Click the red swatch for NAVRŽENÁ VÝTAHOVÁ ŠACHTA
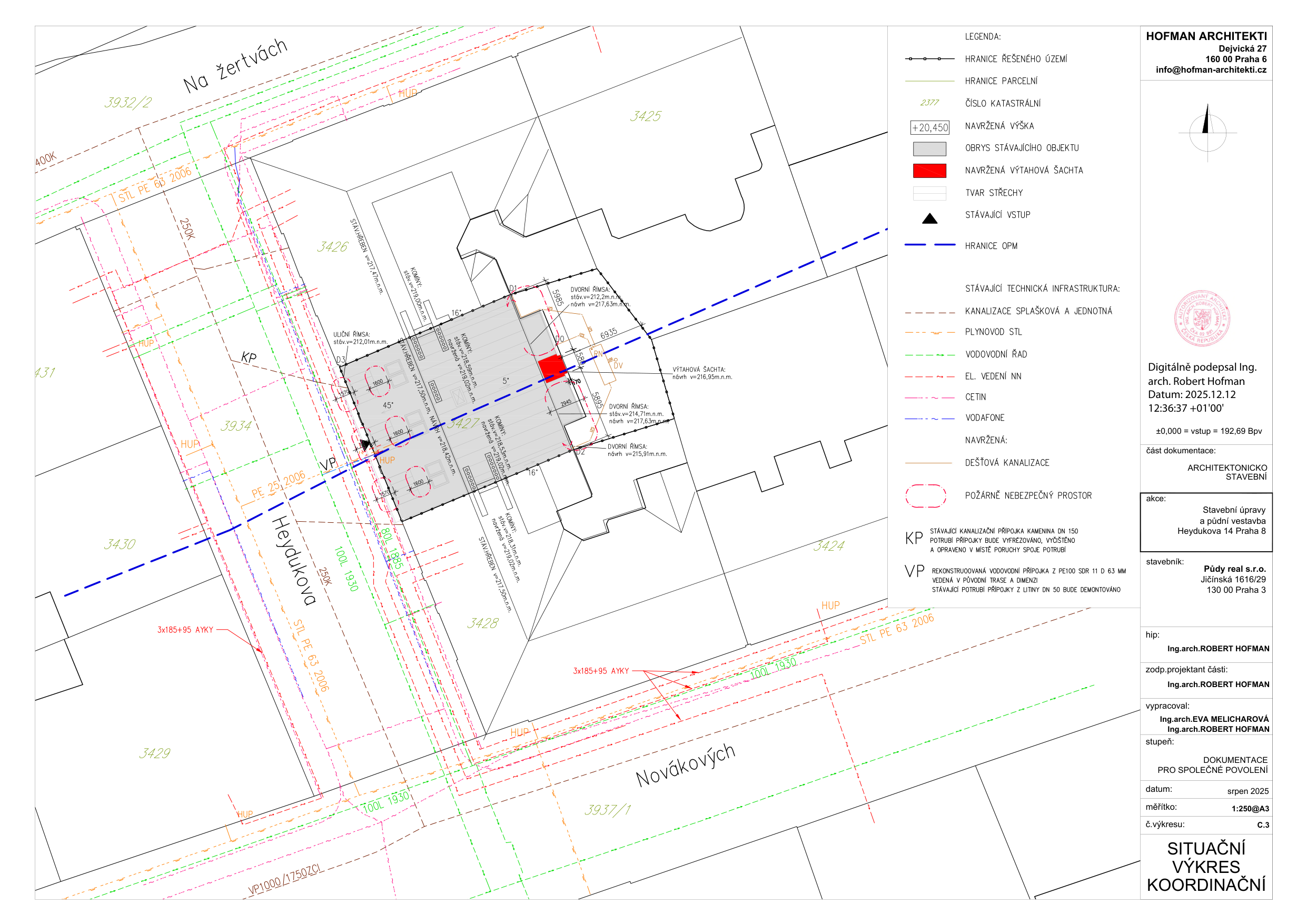This screenshot has height=924, width=1307. click(929, 171)
